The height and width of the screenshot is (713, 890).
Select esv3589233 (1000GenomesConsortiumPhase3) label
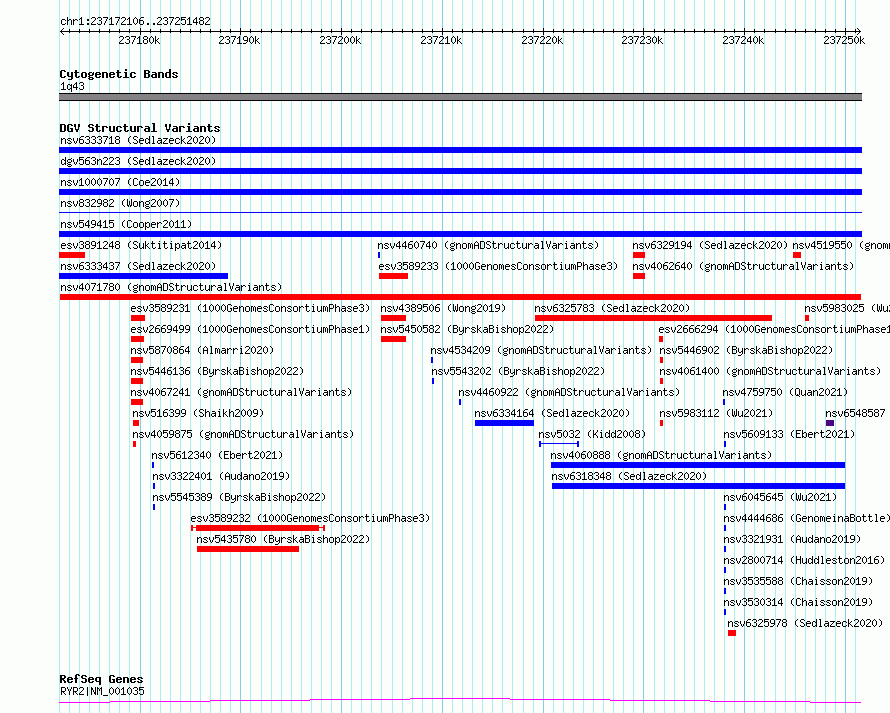(498, 266)
